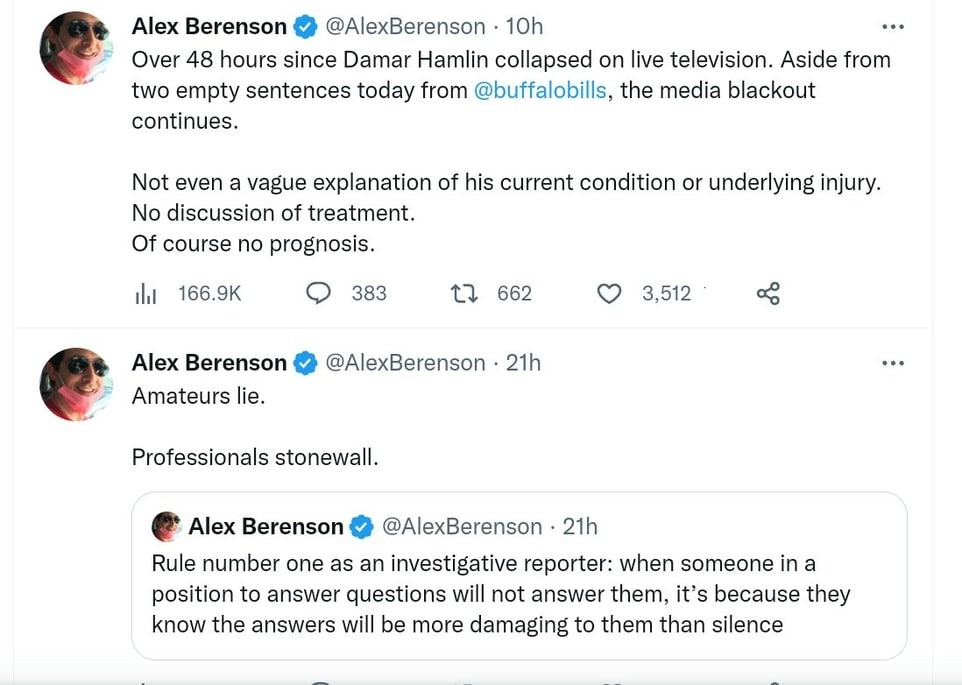Screen dimensions: 962x685
Task: Click Alex Berenson name on second tweet
Action: (x=209, y=363)
